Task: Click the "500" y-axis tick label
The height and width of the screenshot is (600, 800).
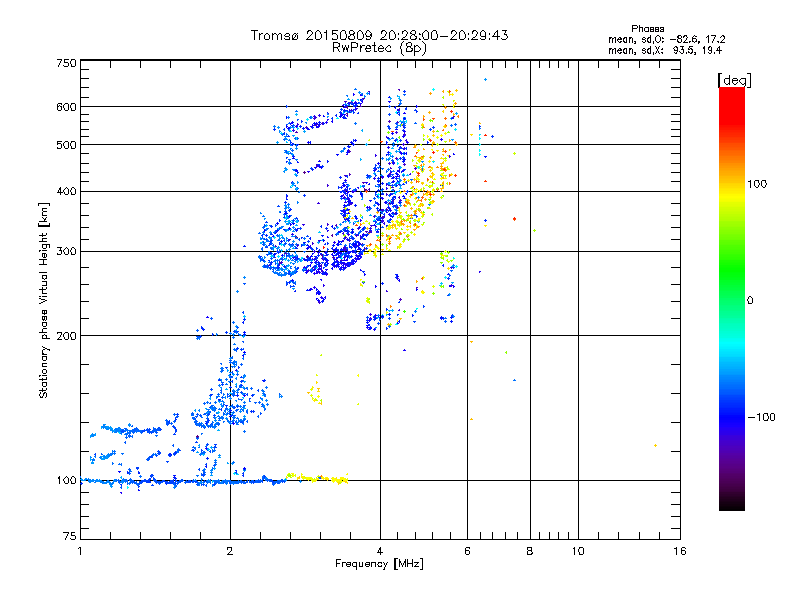Action: [66, 145]
